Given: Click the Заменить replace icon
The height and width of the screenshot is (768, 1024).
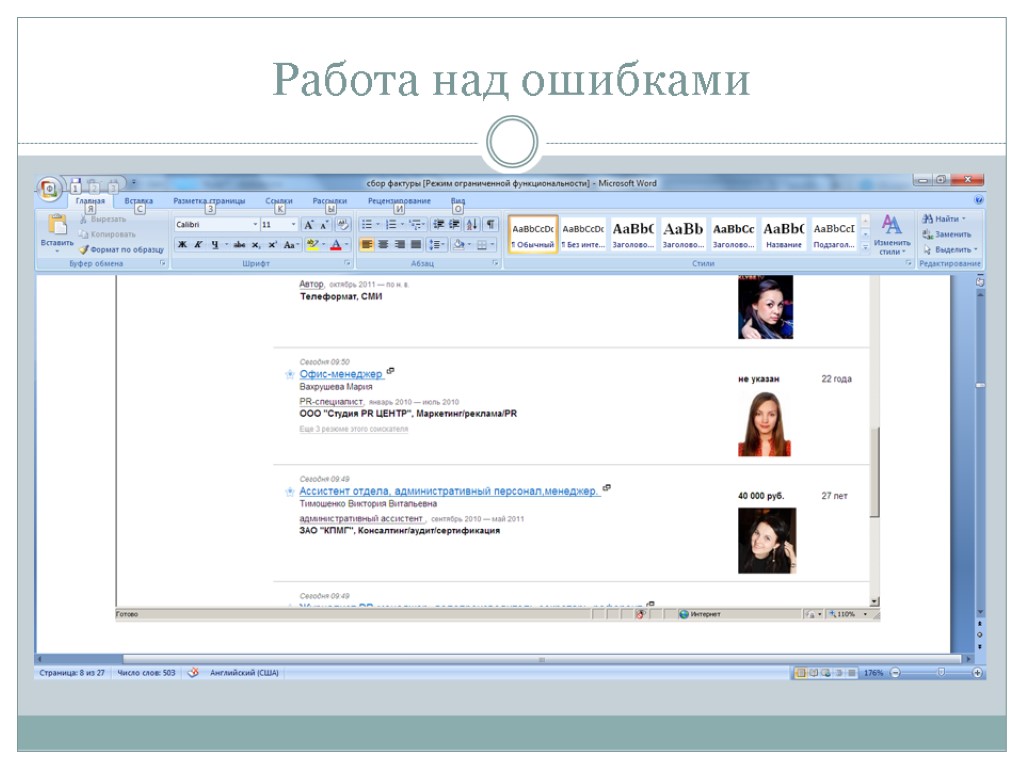Looking at the screenshot, I should [947, 234].
